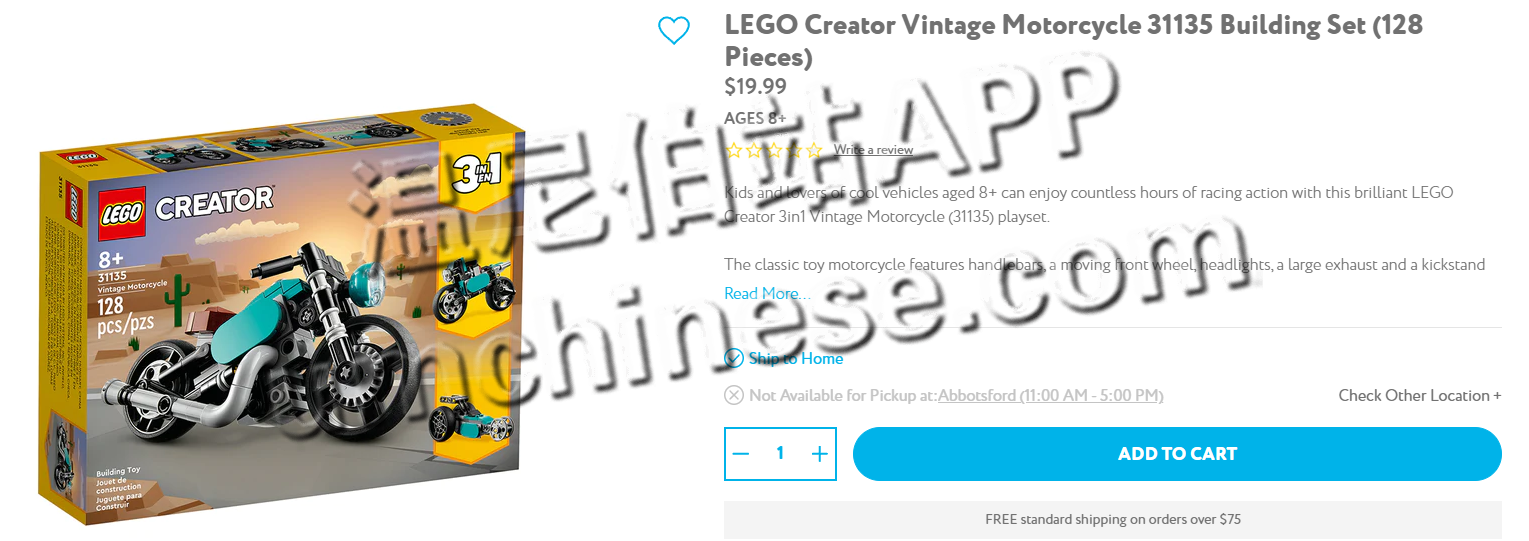Click the ADD TO CART button
Screen dimensions: 1529x541
pyautogui.click(x=1177, y=454)
